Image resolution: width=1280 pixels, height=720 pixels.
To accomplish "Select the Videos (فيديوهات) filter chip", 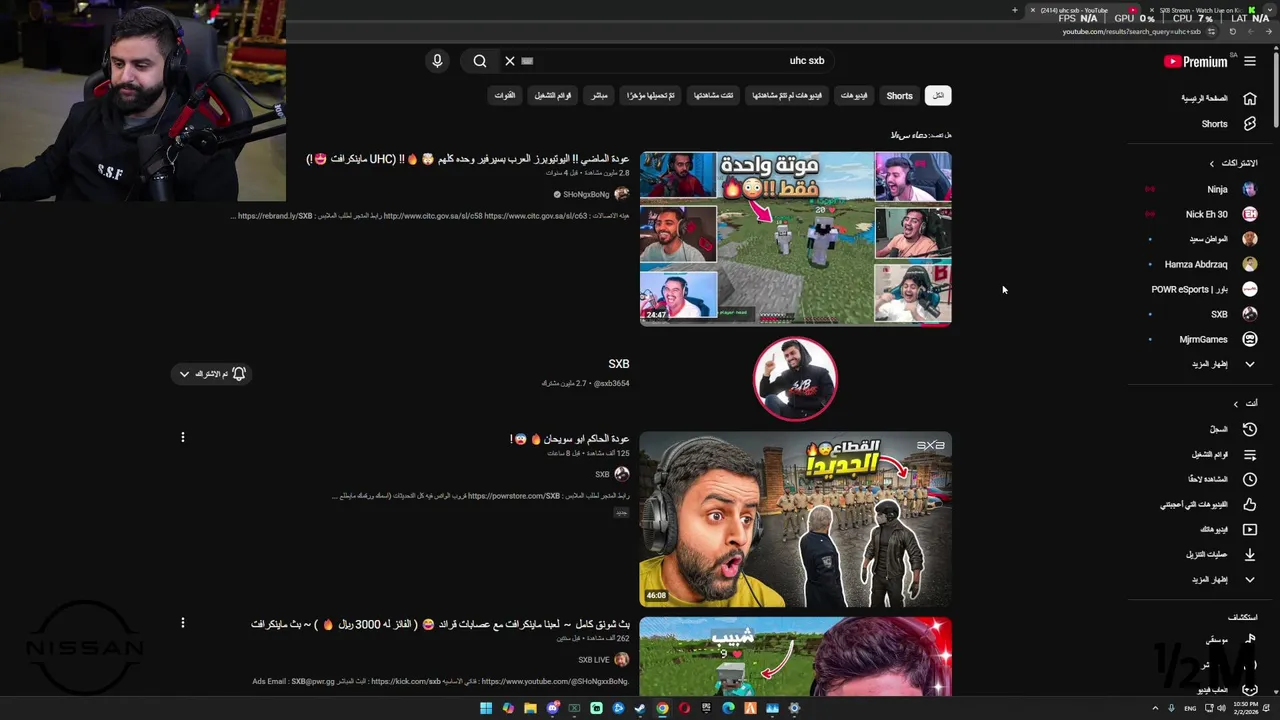I will pyautogui.click(x=854, y=96).
